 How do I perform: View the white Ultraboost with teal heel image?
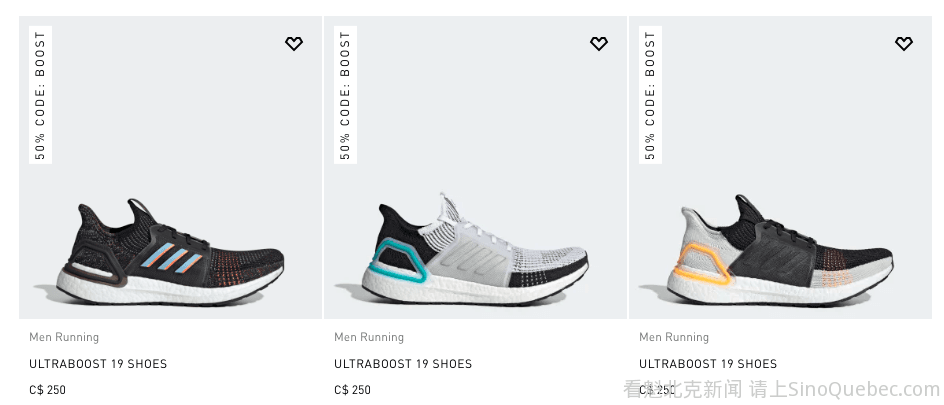click(x=475, y=250)
